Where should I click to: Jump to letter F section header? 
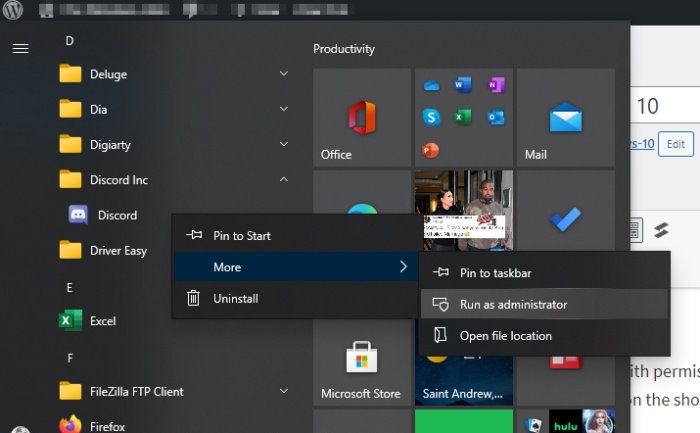70,358
